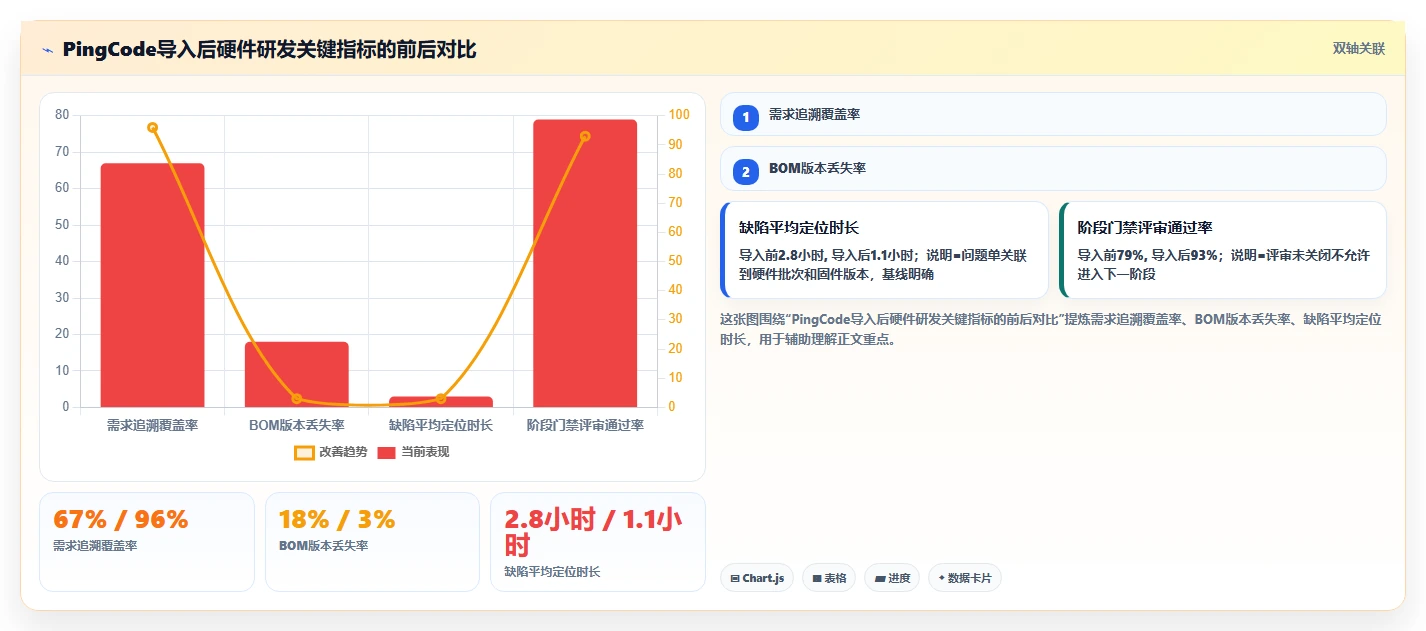Viewport: 1426px width, 631px height.
Task: Toggle the 改善趋势 legend entry
Action: (x=332, y=452)
